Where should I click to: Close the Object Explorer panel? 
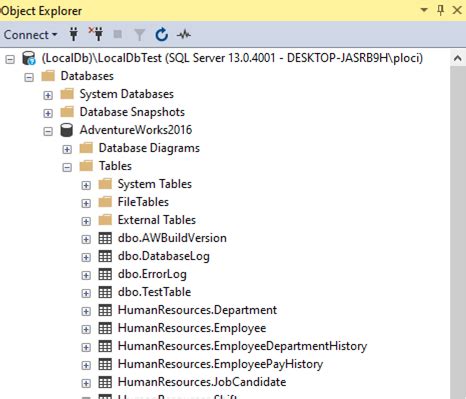coord(457,10)
